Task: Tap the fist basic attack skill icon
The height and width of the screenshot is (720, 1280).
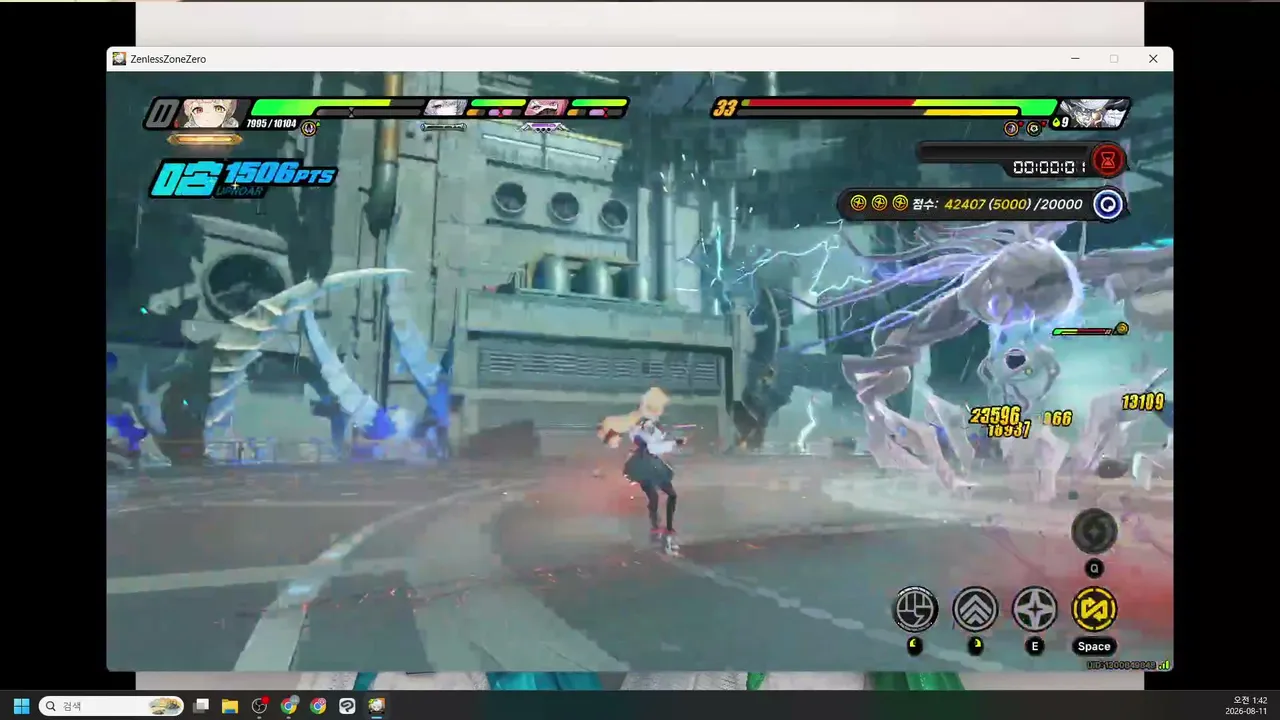Action: [915, 608]
